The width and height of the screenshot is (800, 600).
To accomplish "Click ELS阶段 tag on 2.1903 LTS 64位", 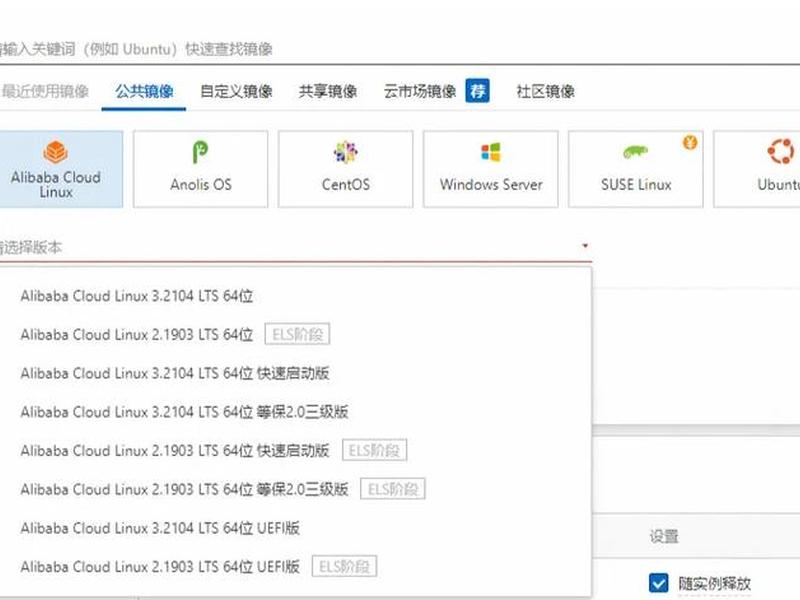I will pyautogui.click(x=297, y=334).
